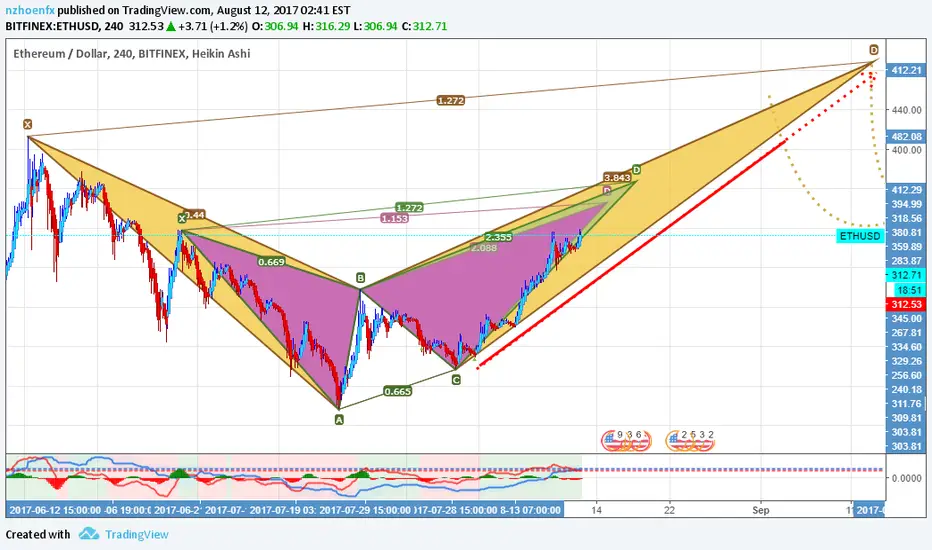Image resolution: width=932 pixels, height=550 pixels.
Task: Select the green X pattern point label
Action: [x=182, y=219]
